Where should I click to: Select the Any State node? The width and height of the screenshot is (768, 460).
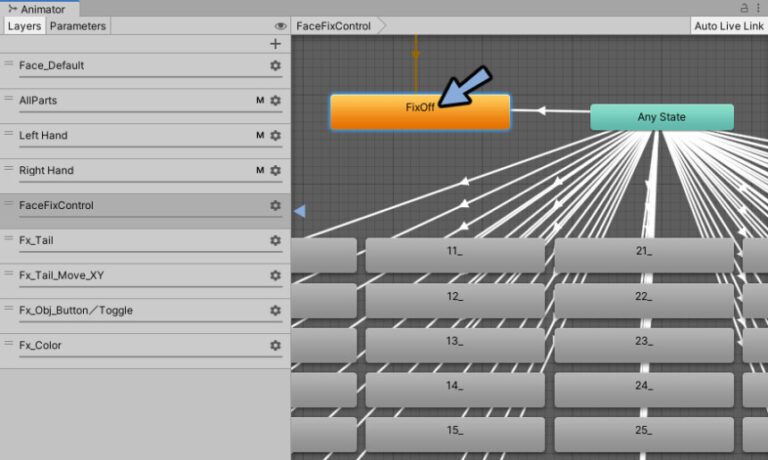click(661, 117)
